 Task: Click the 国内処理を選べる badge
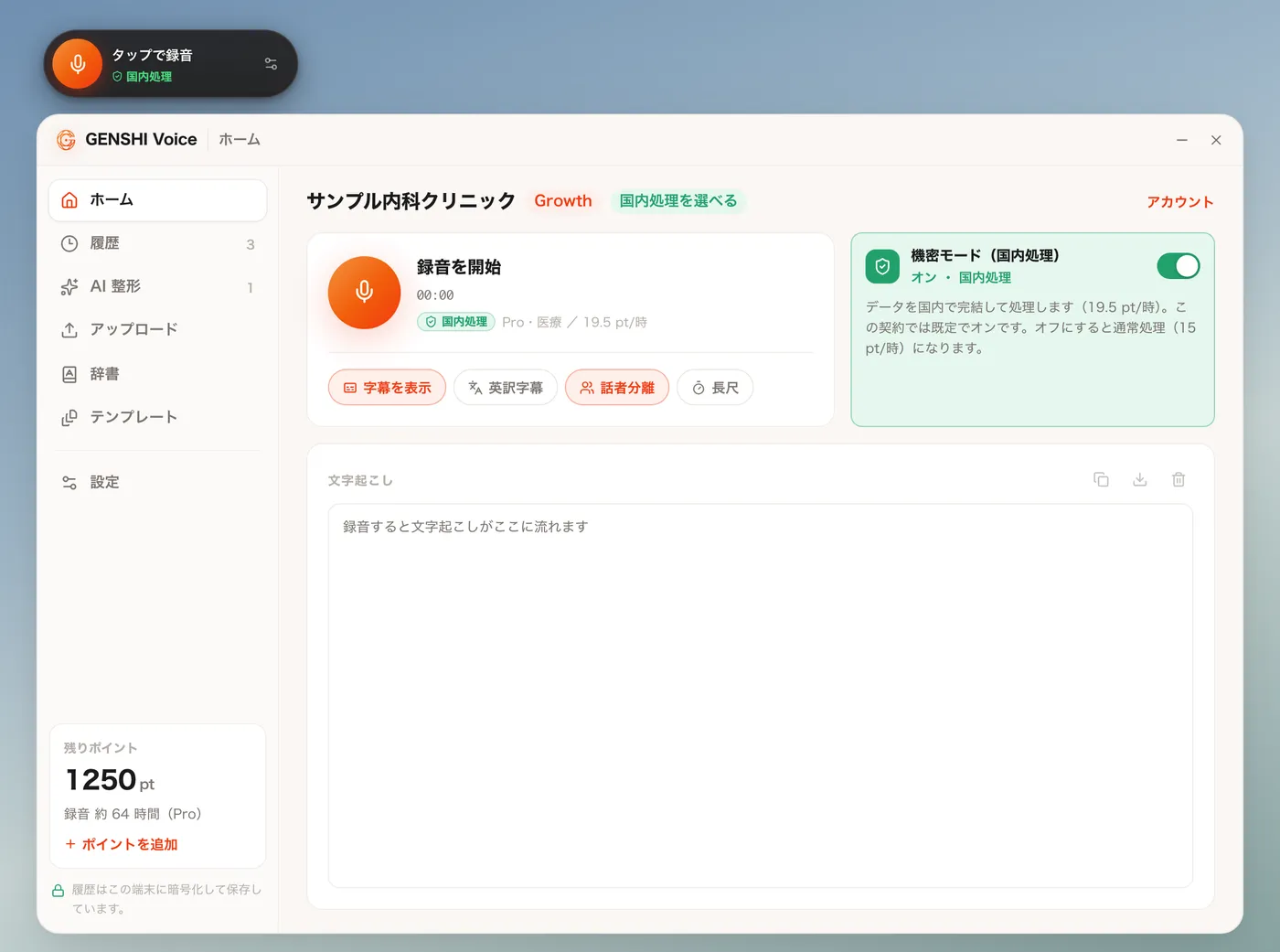pos(678,200)
